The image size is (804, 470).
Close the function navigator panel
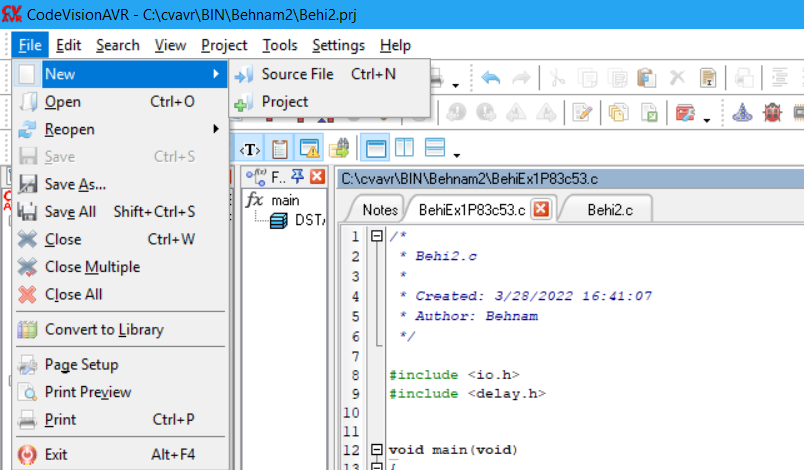[317, 177]
